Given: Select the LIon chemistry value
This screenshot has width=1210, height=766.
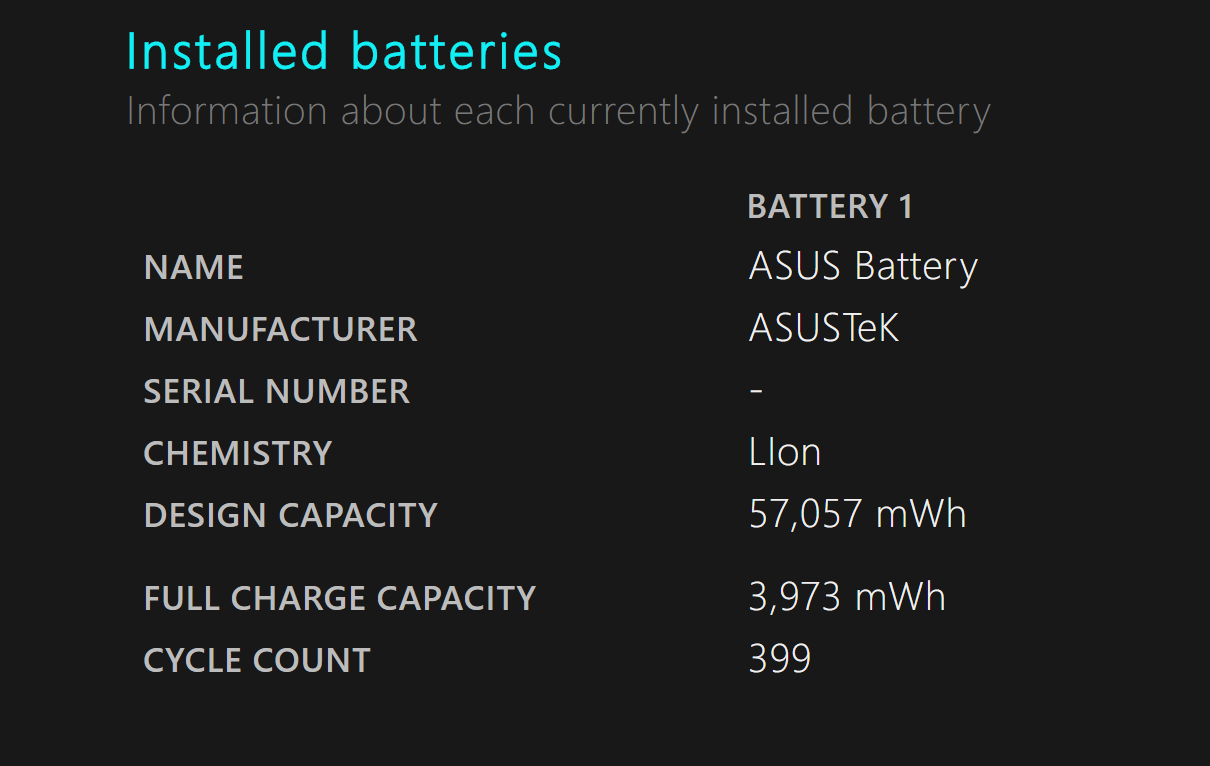Looking at the screenshot, I should 785,453.
